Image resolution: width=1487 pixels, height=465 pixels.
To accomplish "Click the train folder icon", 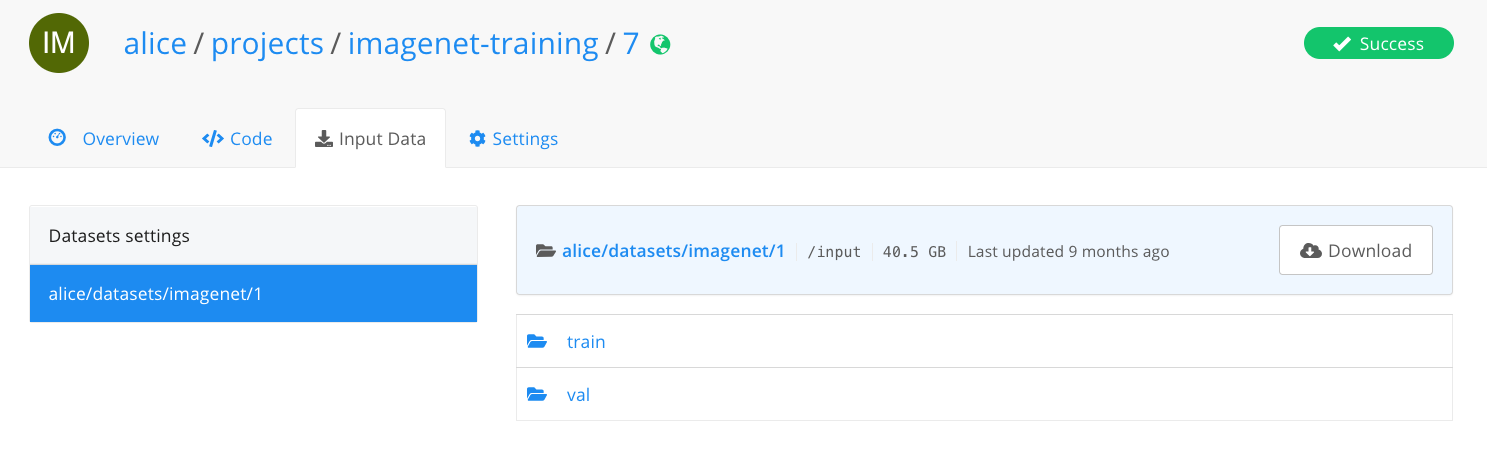I will pyautogui.click(x=537, y=342).
